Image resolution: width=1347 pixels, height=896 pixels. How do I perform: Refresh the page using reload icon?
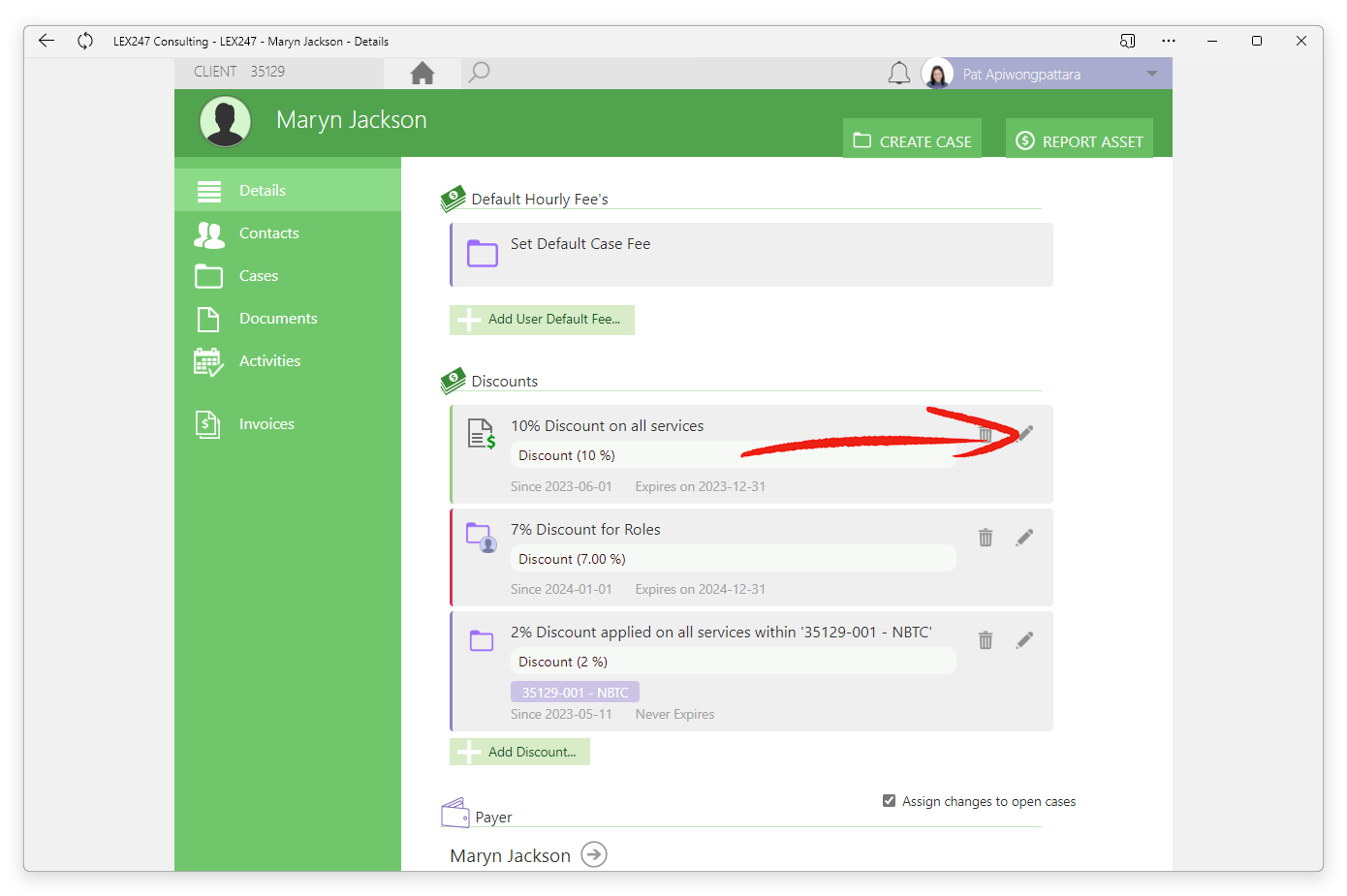85,41
